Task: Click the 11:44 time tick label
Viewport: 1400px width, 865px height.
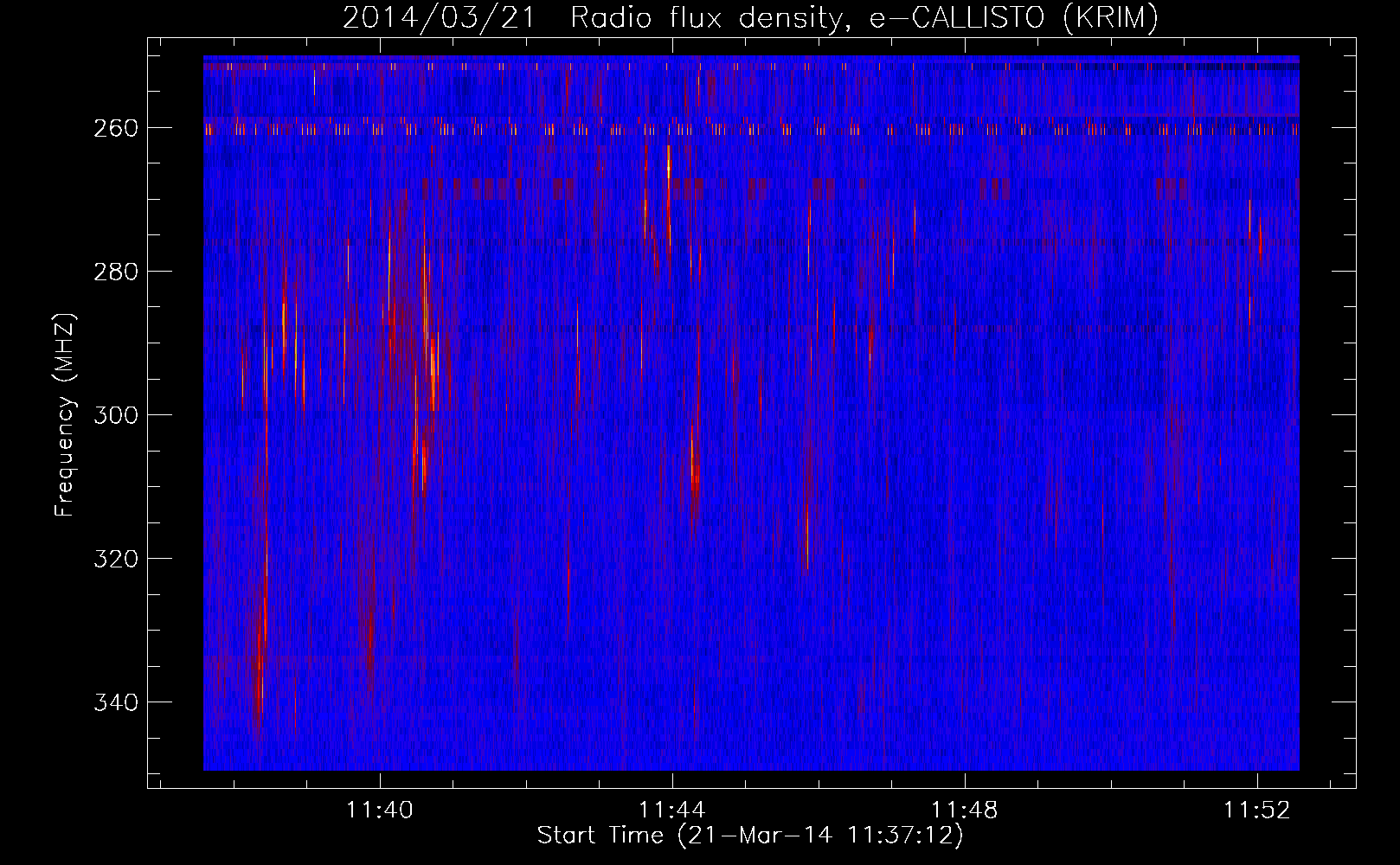Action: pos(672,810)
